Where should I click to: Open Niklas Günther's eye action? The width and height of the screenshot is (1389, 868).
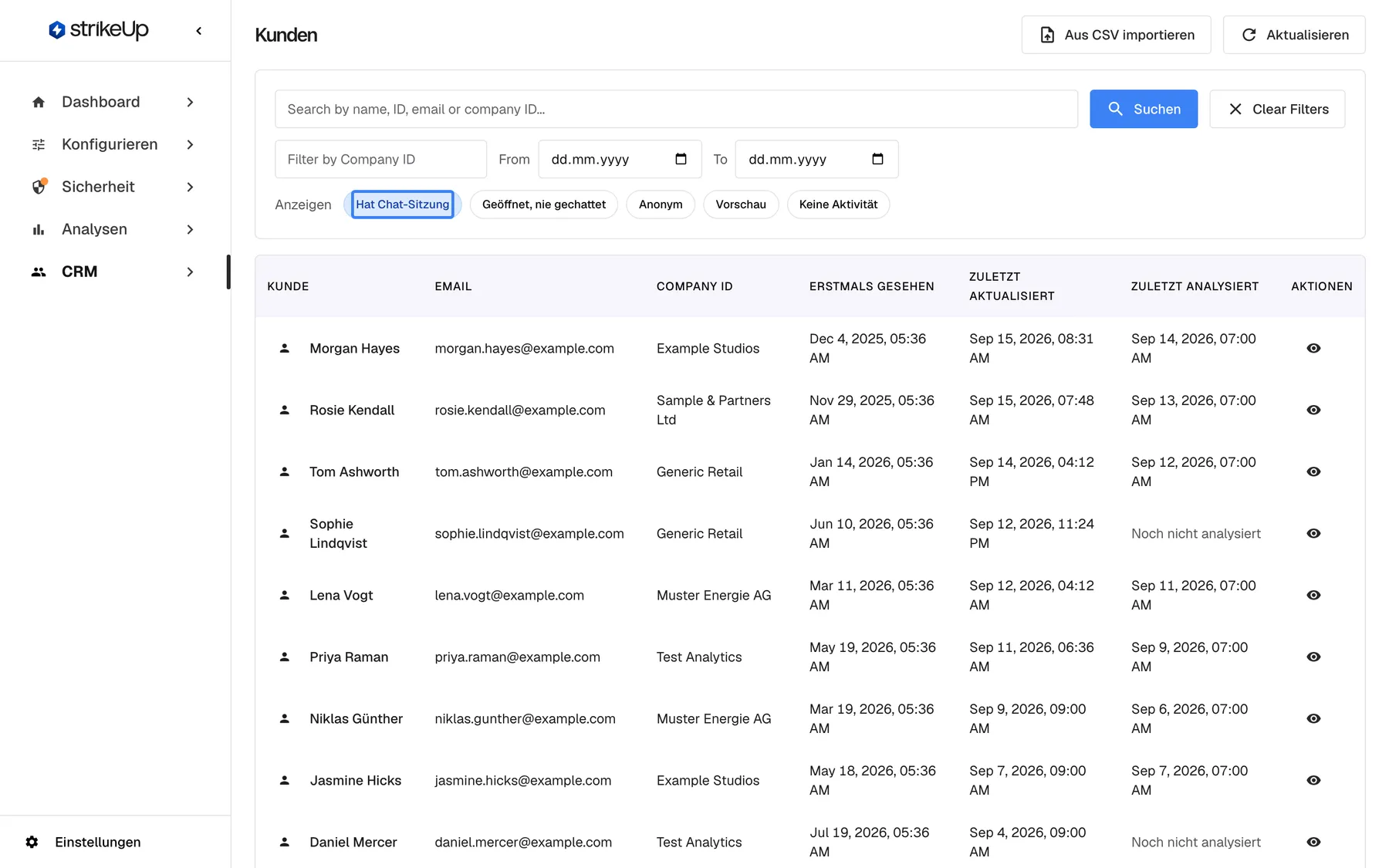(x=1313, y=718)
